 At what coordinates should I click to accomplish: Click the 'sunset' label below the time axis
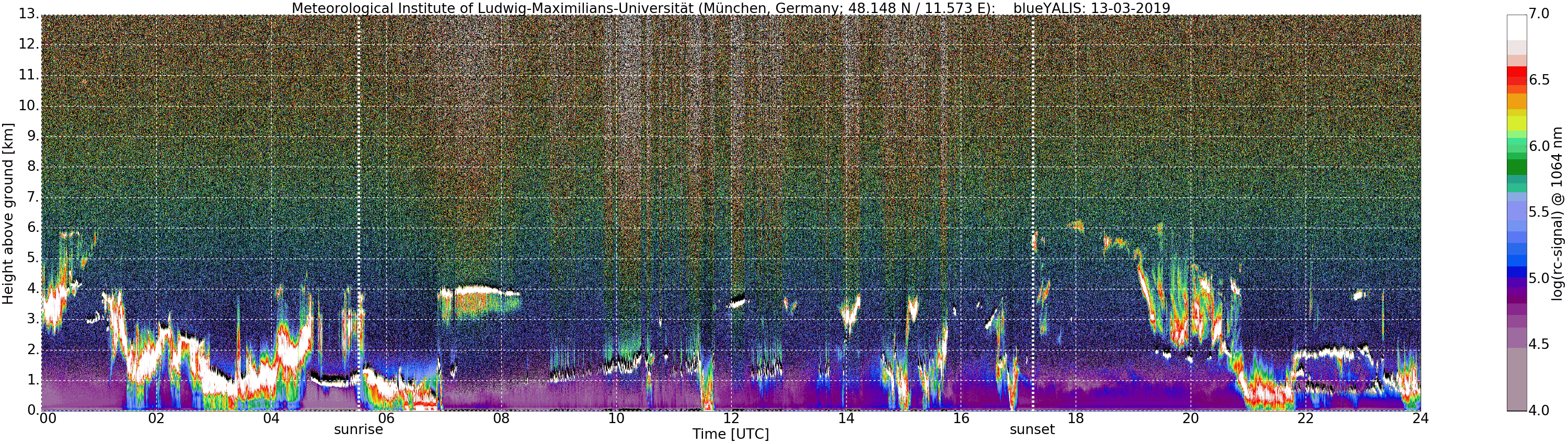pyautogui.click(x=1032, y=429)
